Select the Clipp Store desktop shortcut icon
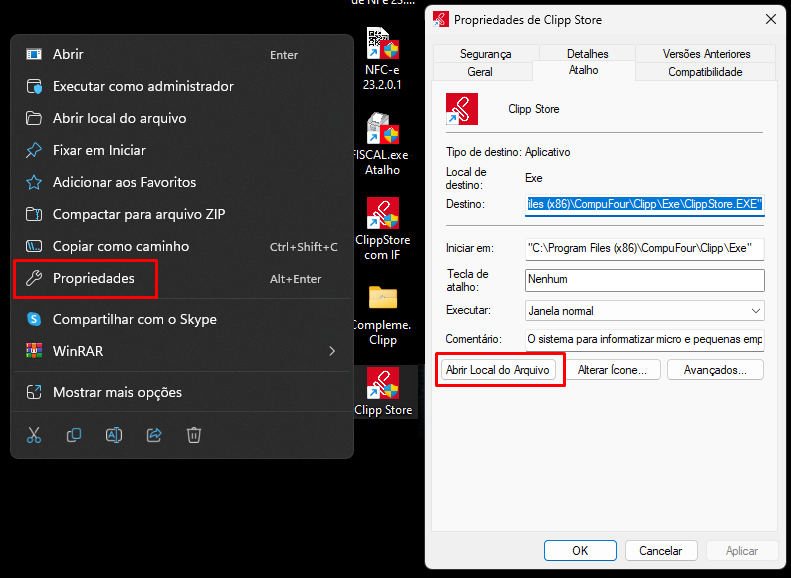Image resolution: width=791 pixels, height=578 pixels. point(383,385)
